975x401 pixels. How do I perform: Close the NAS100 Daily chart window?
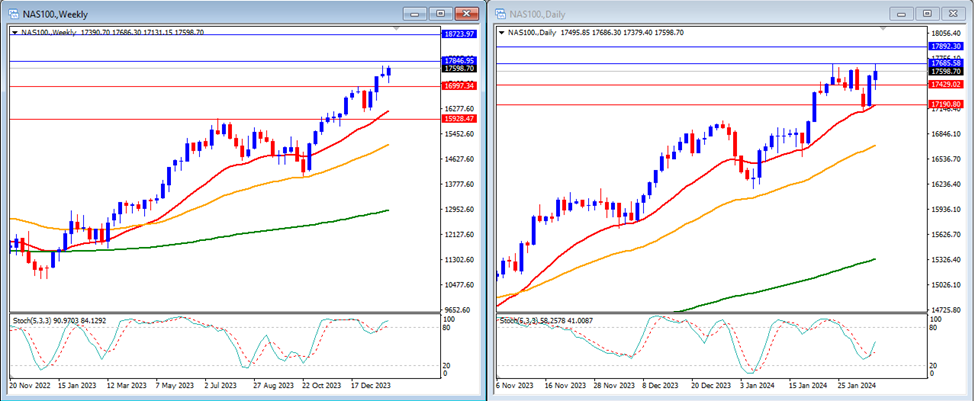pos(953,13)
